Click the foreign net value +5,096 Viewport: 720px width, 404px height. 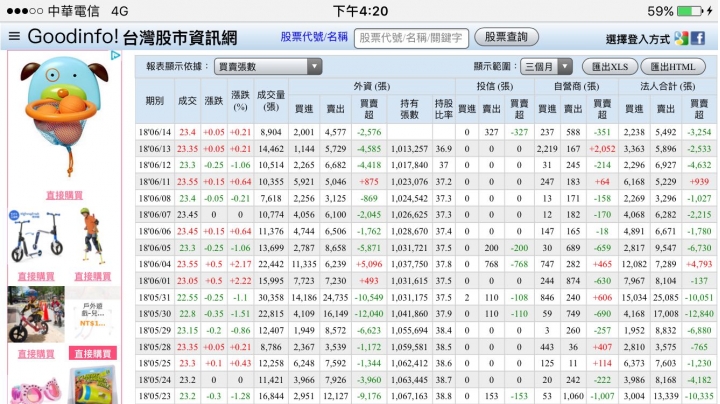coord(369,264)
